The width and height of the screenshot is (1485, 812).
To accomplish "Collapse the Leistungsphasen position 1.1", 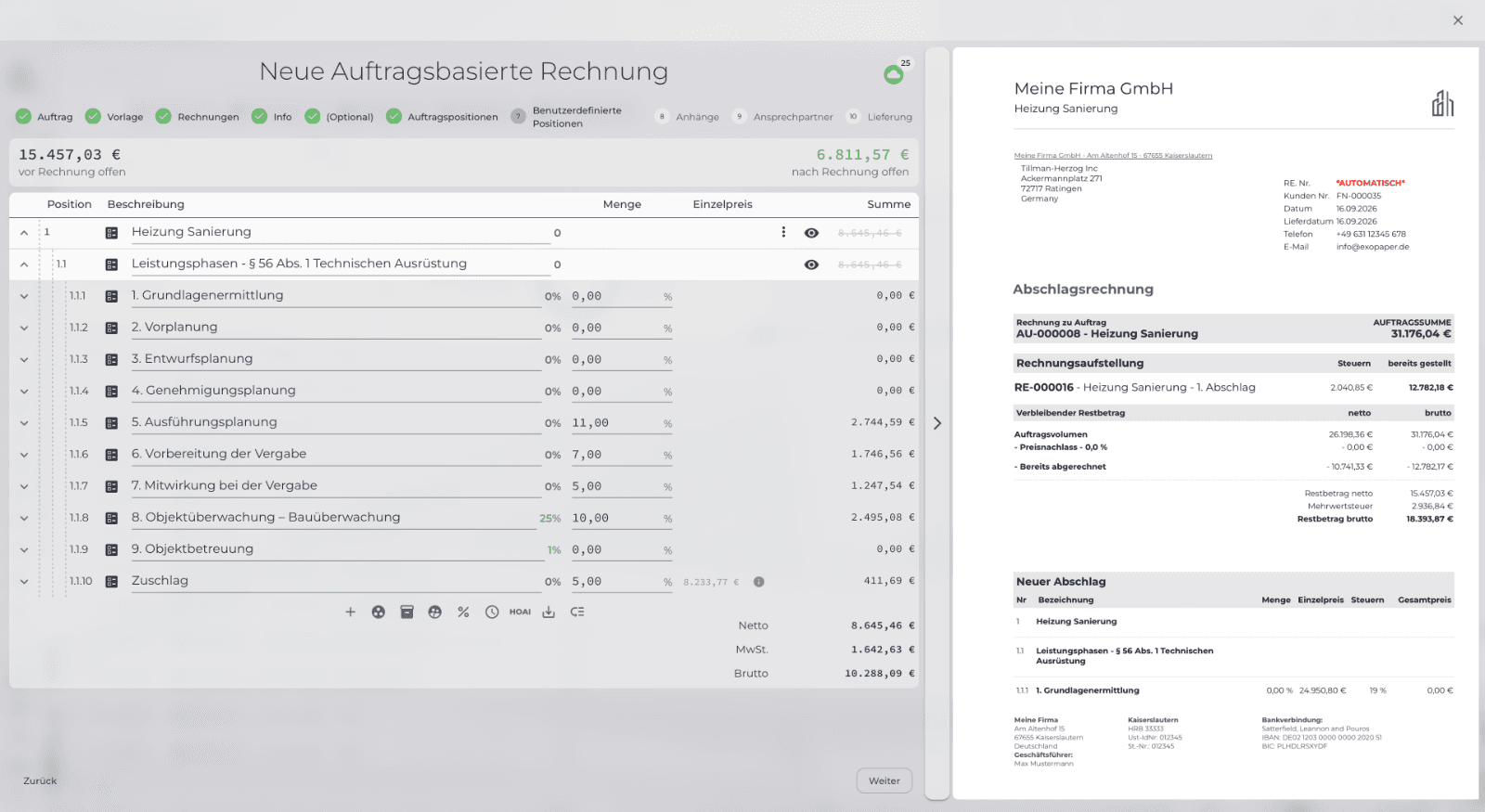I will [x=24, y=264].
